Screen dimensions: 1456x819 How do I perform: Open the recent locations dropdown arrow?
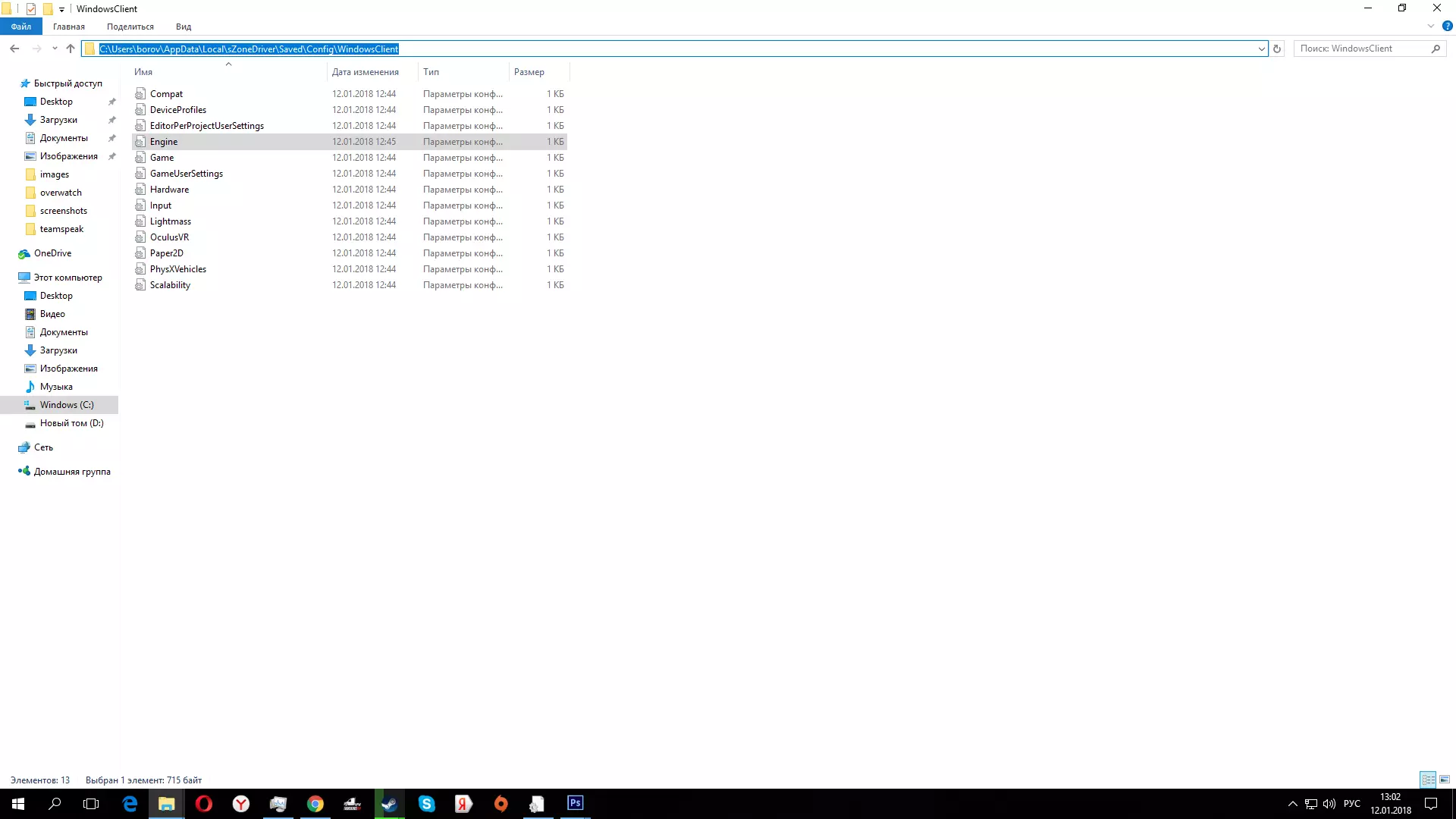(x=55, y=49)
